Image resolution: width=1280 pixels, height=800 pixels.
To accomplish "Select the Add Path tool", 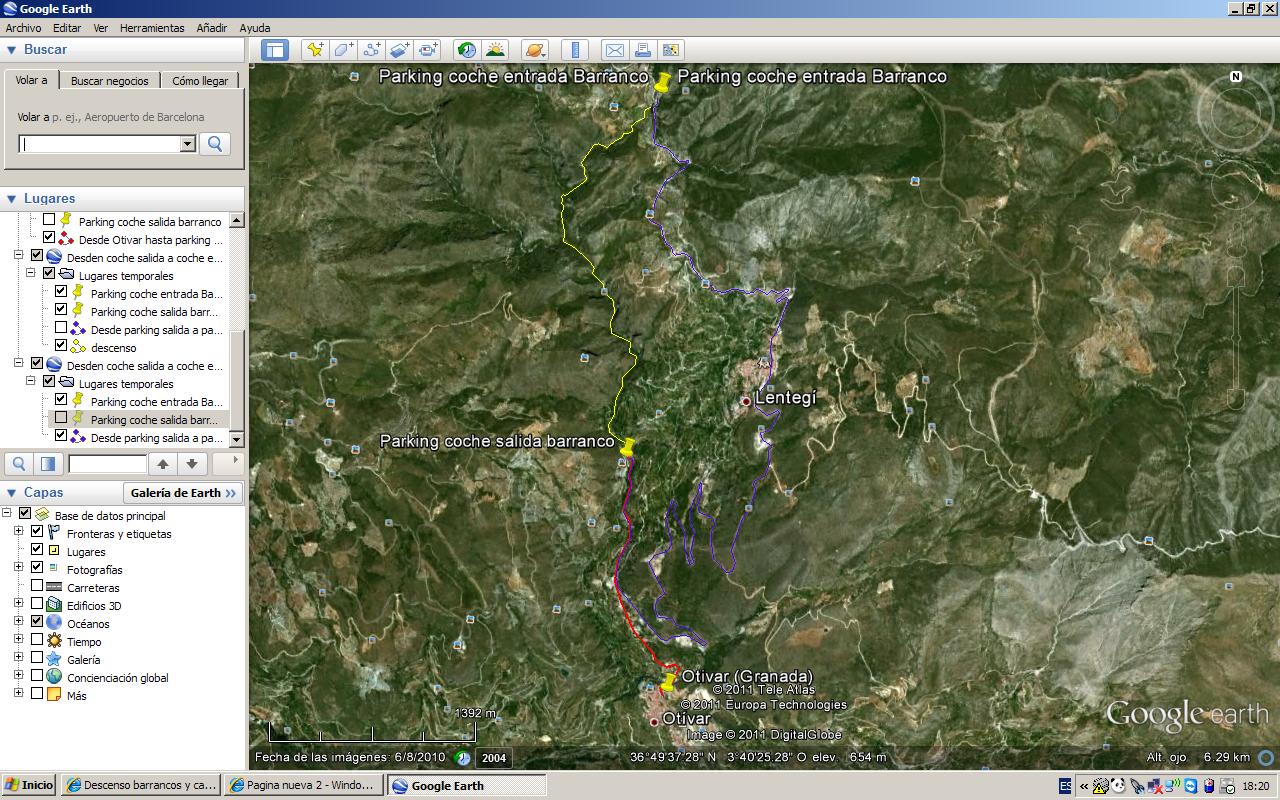I will (372, 49).
